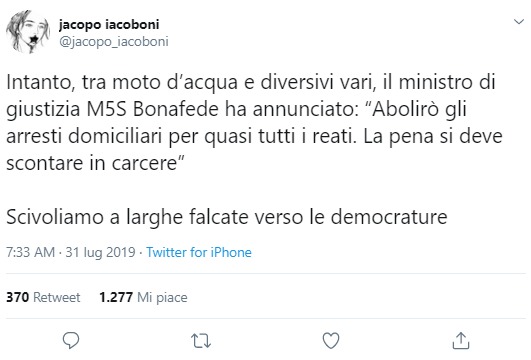The image size is (531, 360).
Task: Like the tweet with the heart icon
Action: pyautogui.click(x=331, y=341)
